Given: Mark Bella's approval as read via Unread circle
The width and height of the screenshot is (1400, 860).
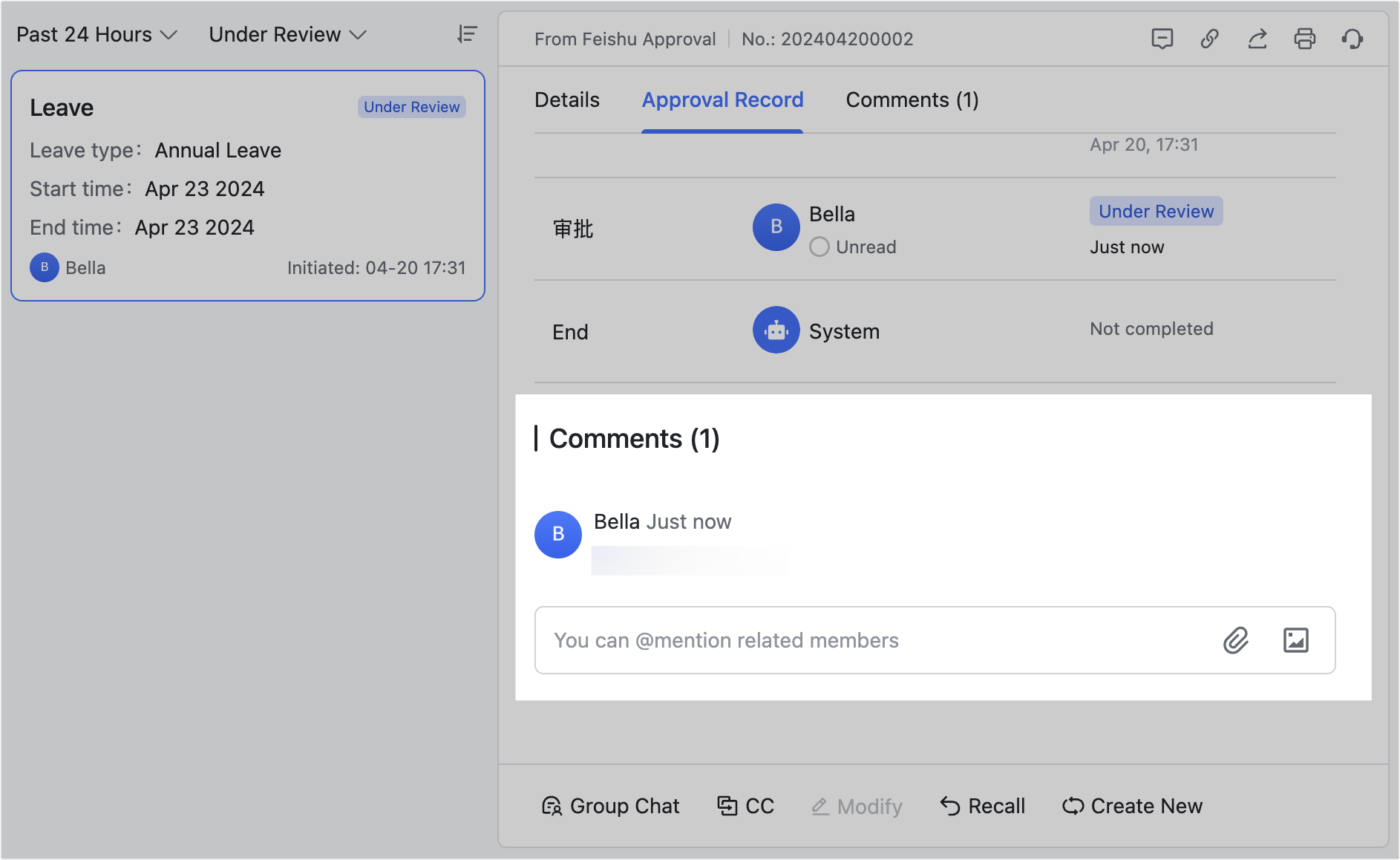Looking at the screenshot, I should pos(819,247).
